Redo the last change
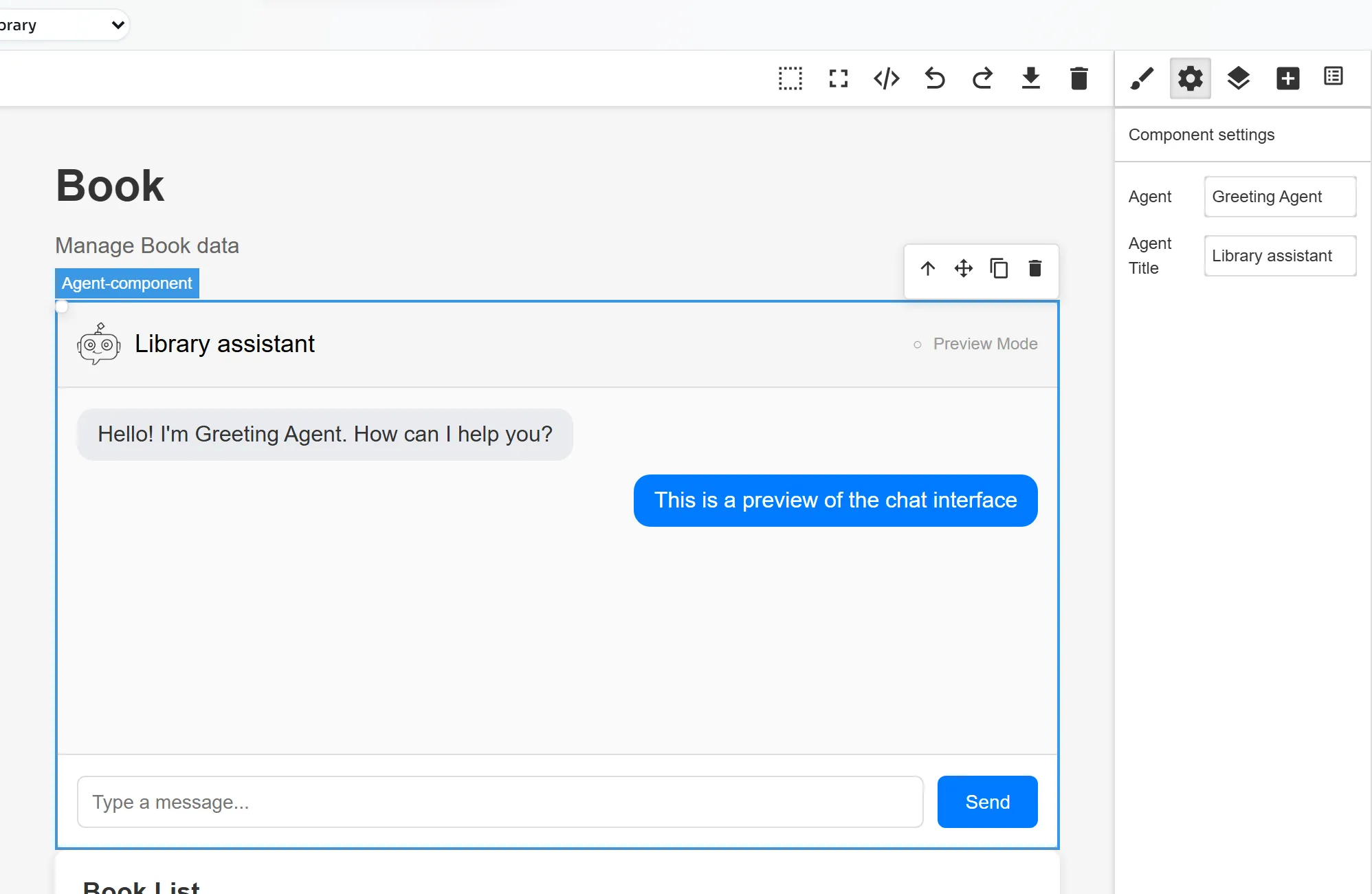1372x894 pixels. tap(983, 78)
